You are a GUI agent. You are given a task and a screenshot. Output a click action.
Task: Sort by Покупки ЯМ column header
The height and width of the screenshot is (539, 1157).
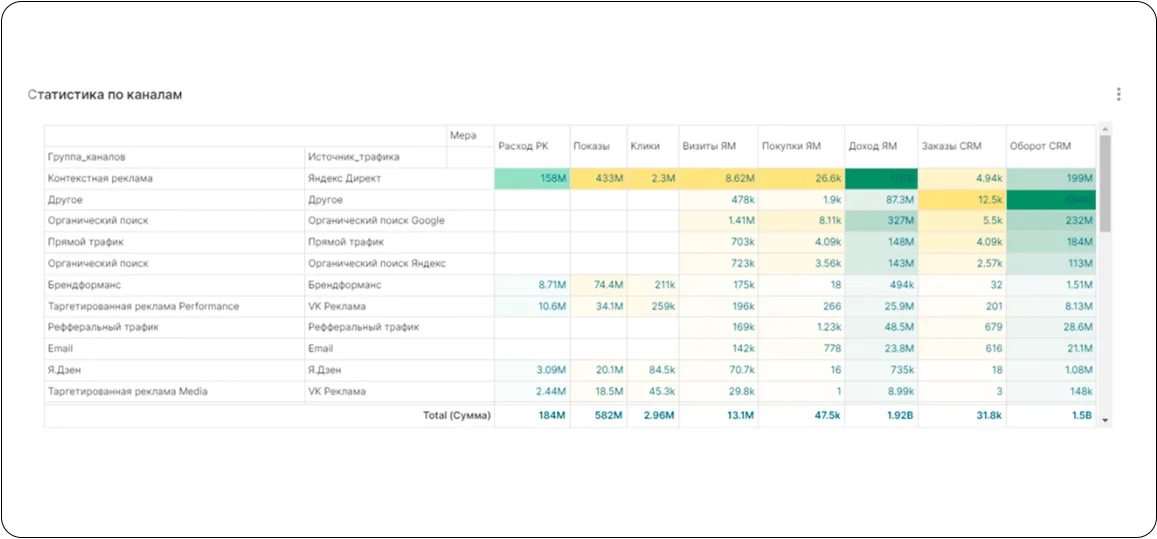click(791, 146)
